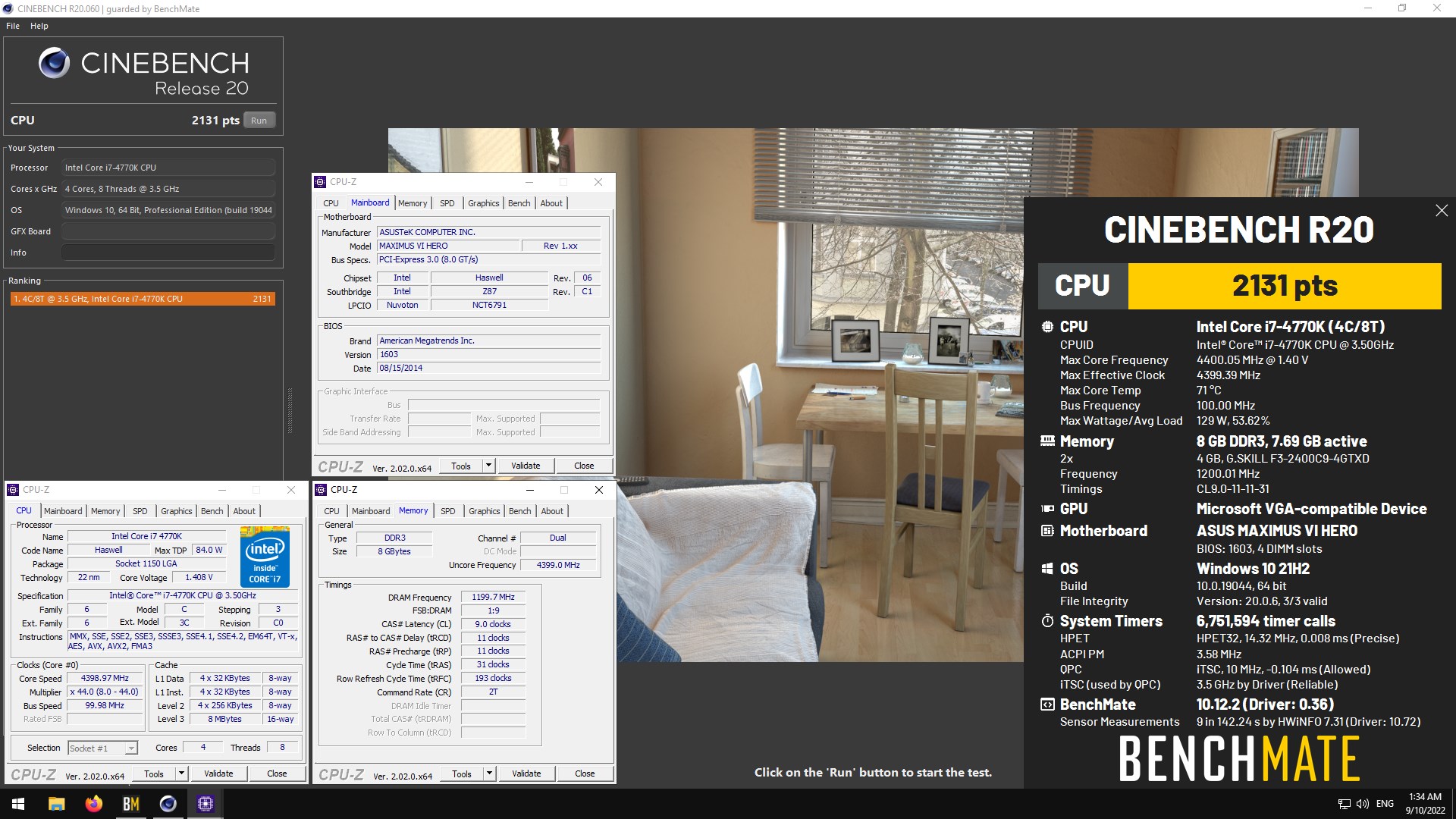1456x819 pixels.
Task: Click Tools button in CPU-Z Memory window
Action: (x=462, y=774)
